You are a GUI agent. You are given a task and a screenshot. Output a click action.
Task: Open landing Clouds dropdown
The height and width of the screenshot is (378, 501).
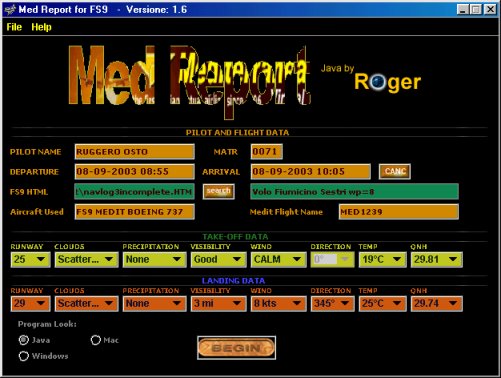point(86,304)
